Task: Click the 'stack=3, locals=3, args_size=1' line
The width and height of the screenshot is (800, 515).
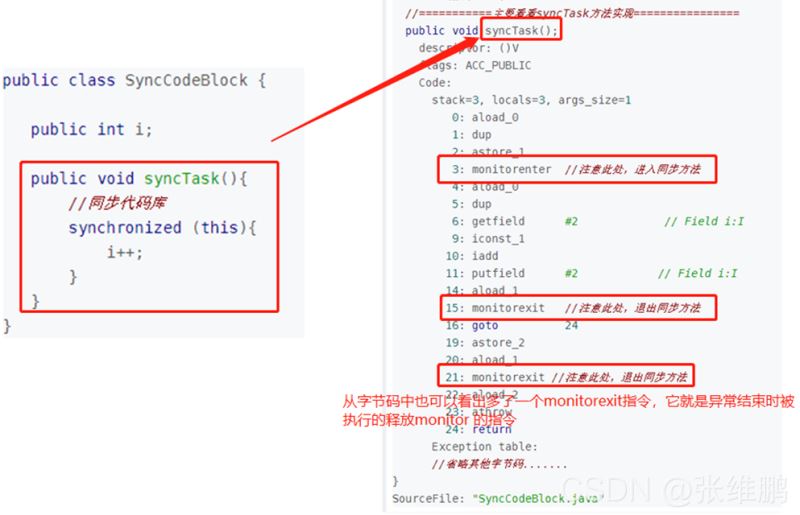Action: (531, 100)
